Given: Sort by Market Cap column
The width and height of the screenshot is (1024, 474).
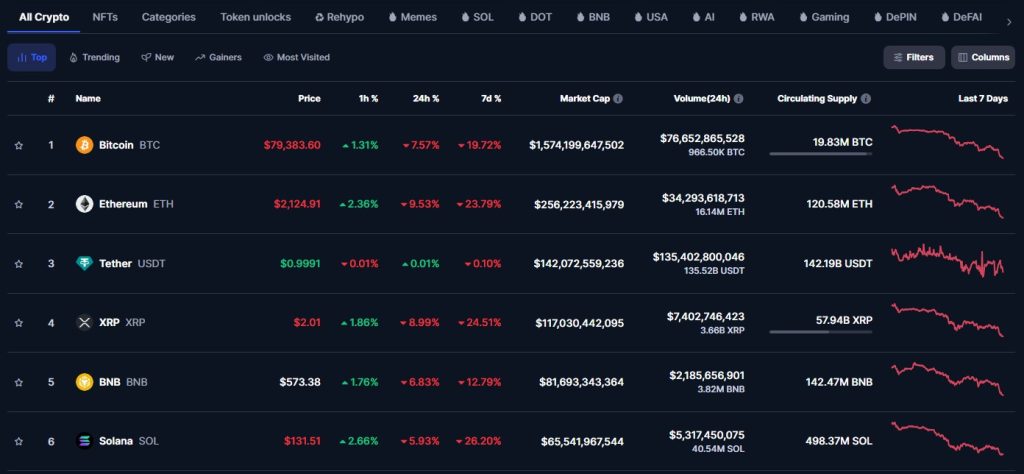Looking at the screenshot, I should (584, 99).
